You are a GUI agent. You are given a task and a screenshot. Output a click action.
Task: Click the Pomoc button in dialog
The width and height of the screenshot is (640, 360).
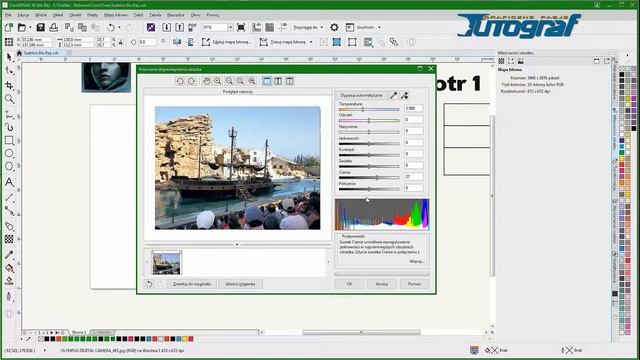(414, 284)
